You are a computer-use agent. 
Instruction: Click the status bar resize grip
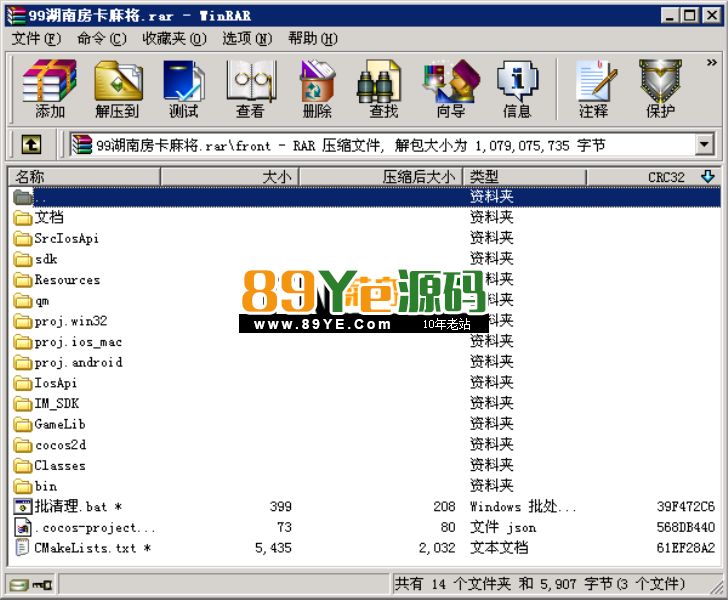(716, 587)
